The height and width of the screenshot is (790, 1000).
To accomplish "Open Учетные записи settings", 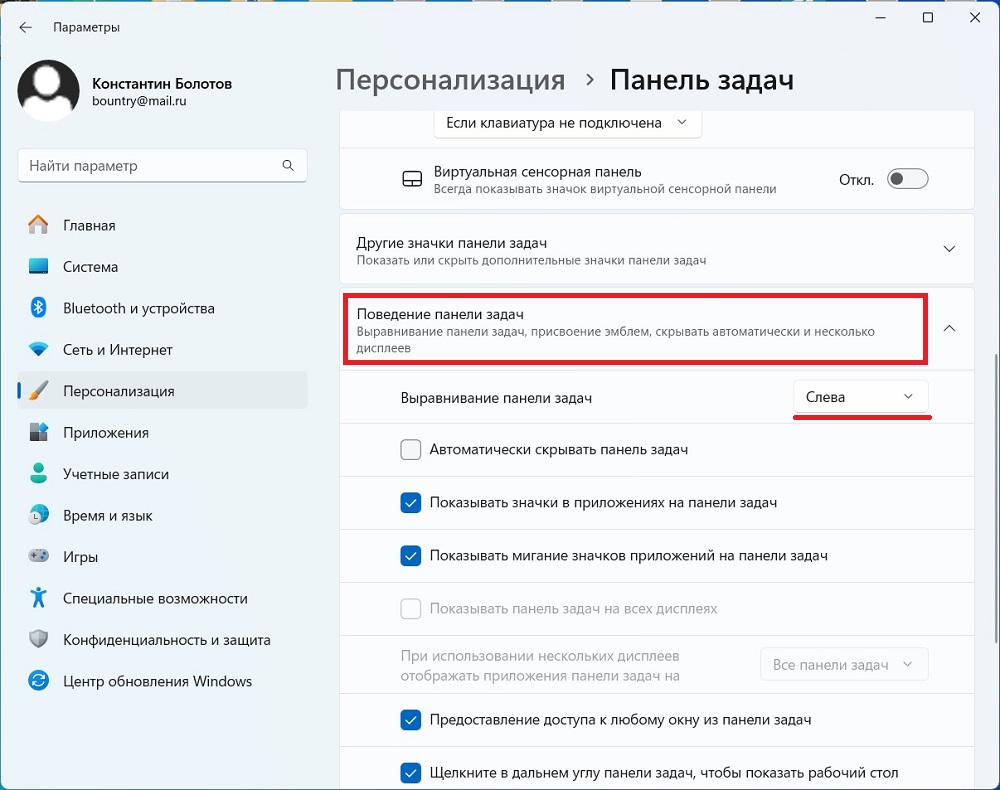I will [163, 474].
